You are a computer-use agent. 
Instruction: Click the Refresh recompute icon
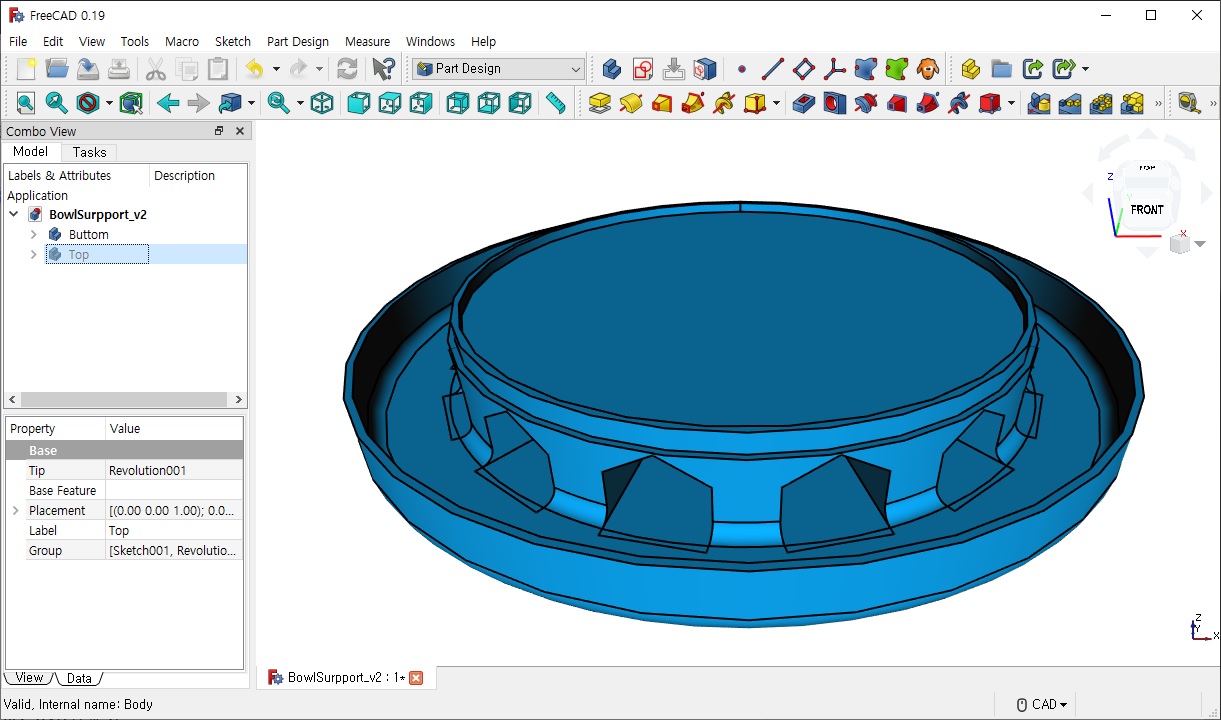[347, 69]
